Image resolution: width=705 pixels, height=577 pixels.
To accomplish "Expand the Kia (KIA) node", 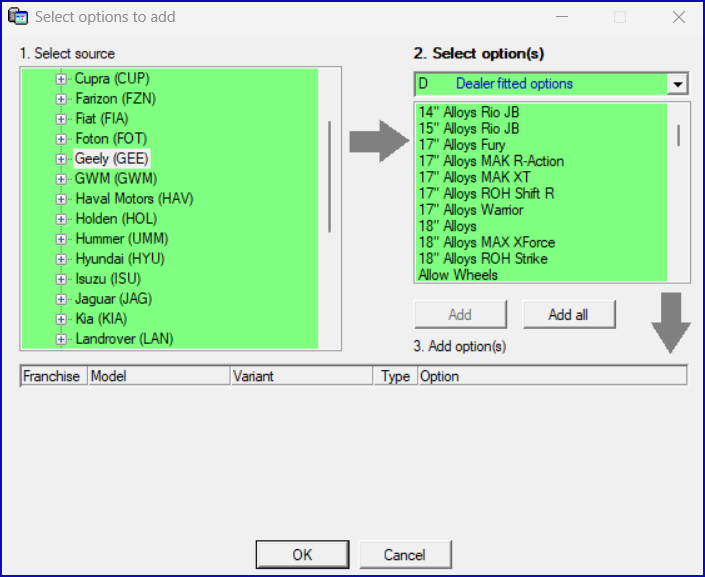I will point(61,319).
